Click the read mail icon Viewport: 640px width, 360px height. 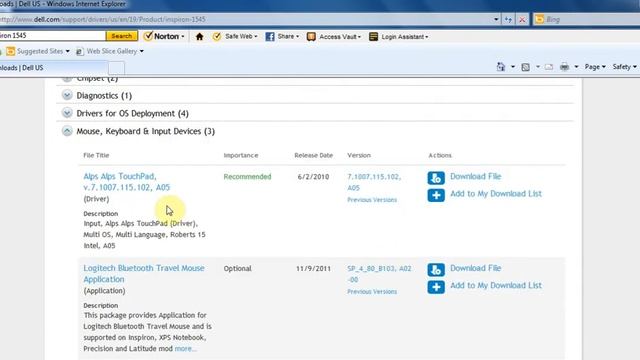(549, 67)
